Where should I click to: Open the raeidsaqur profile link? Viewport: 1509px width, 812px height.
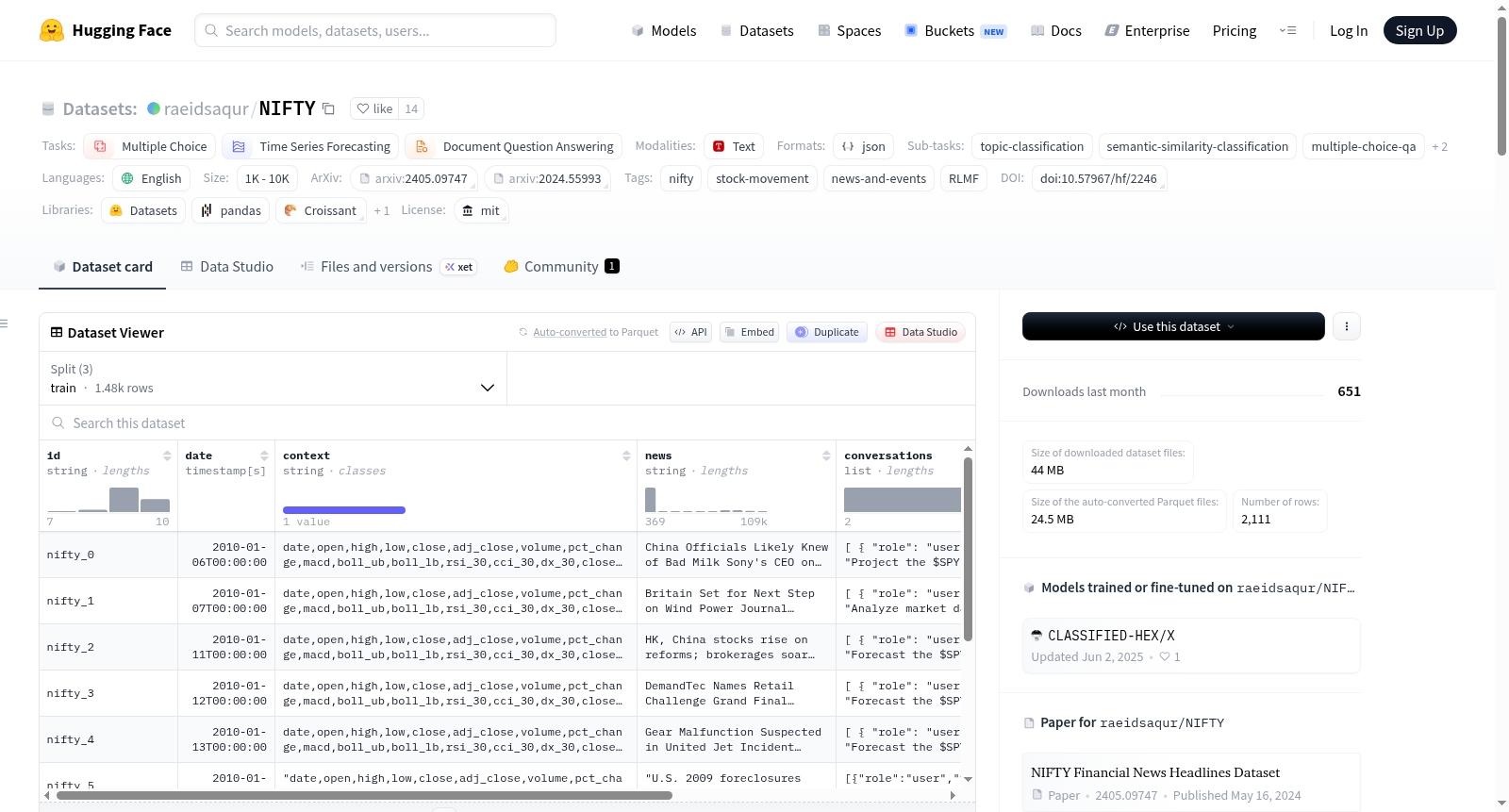click(x=207, y=108)
